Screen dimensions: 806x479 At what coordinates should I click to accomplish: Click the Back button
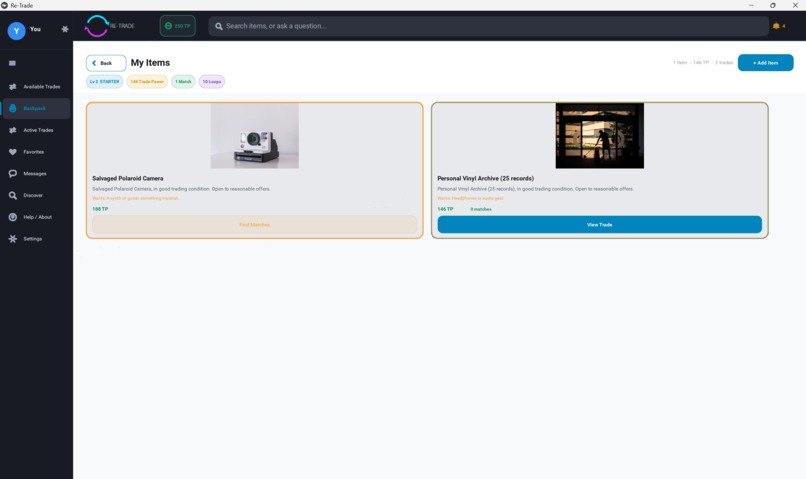(x=106, y=63)
